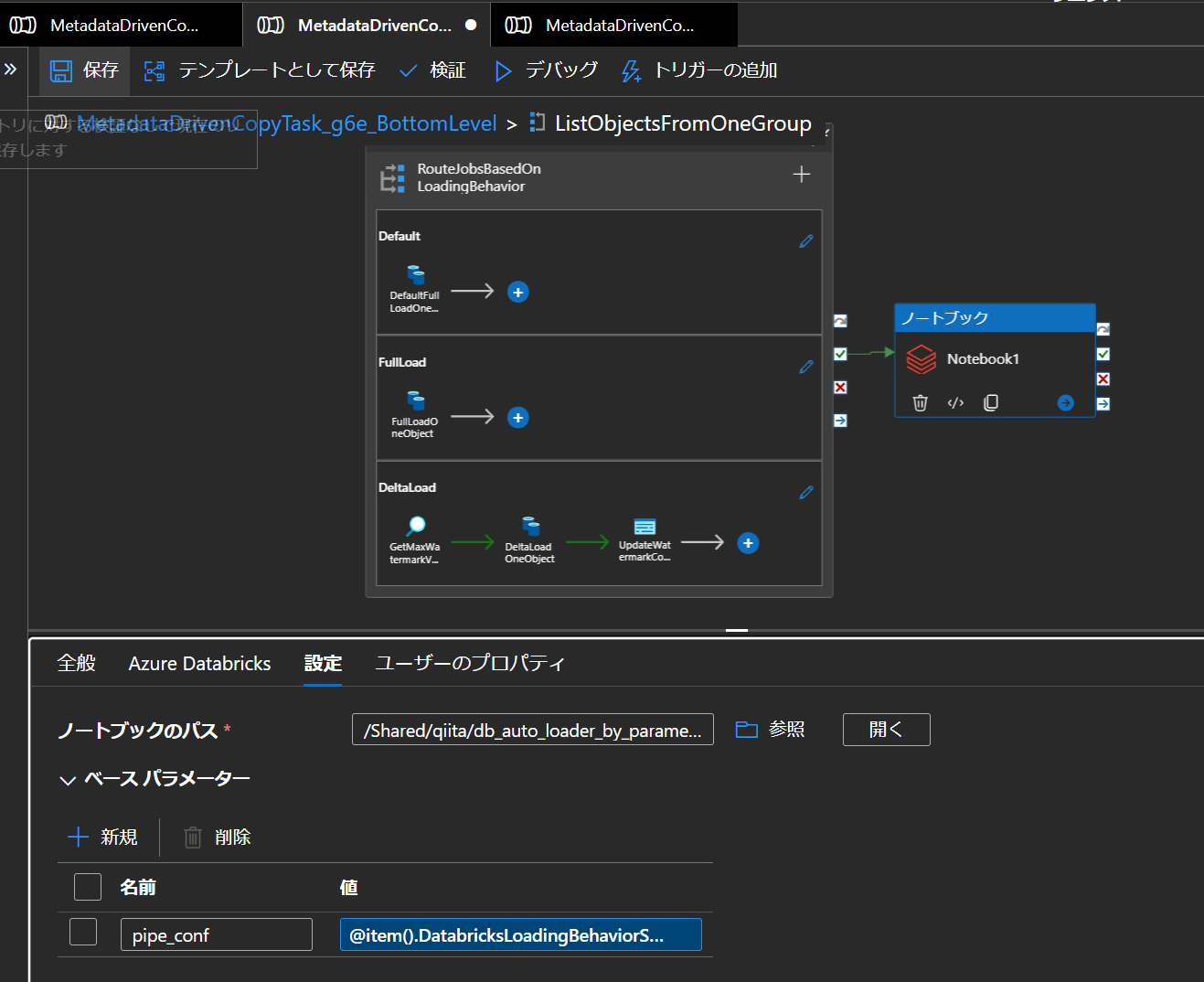Open the third MetadataDrivenCo... pipeline tab

tap(614, 25)
